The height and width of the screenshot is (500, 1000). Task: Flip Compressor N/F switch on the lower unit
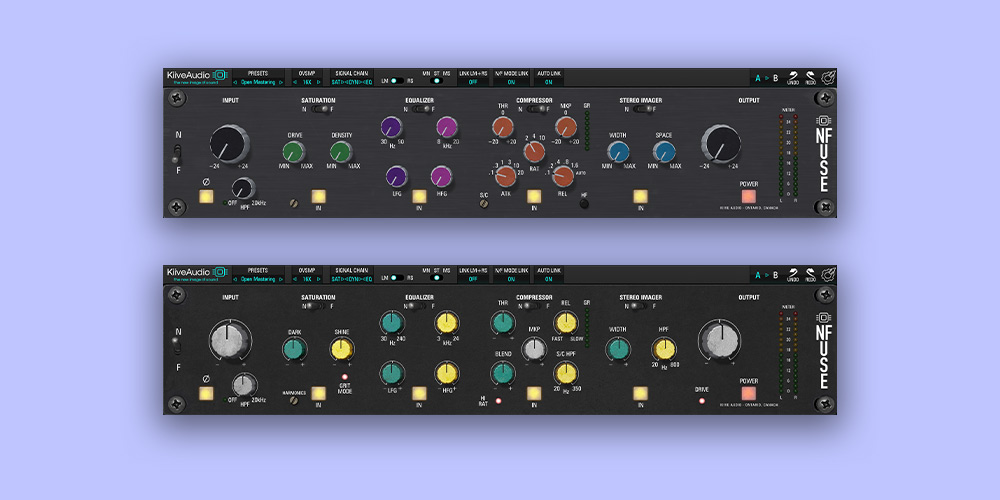tap(534, 306)
